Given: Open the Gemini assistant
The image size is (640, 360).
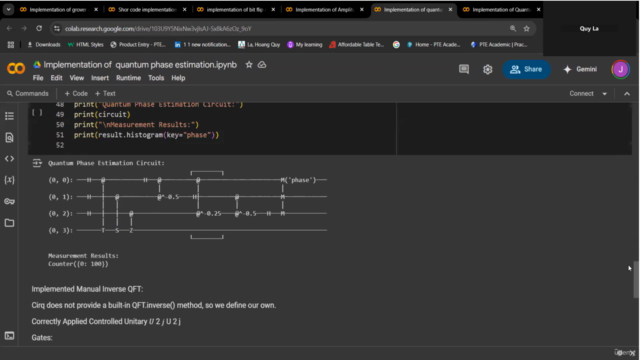Looking at the screenshot, I should (x=580, y=69).
